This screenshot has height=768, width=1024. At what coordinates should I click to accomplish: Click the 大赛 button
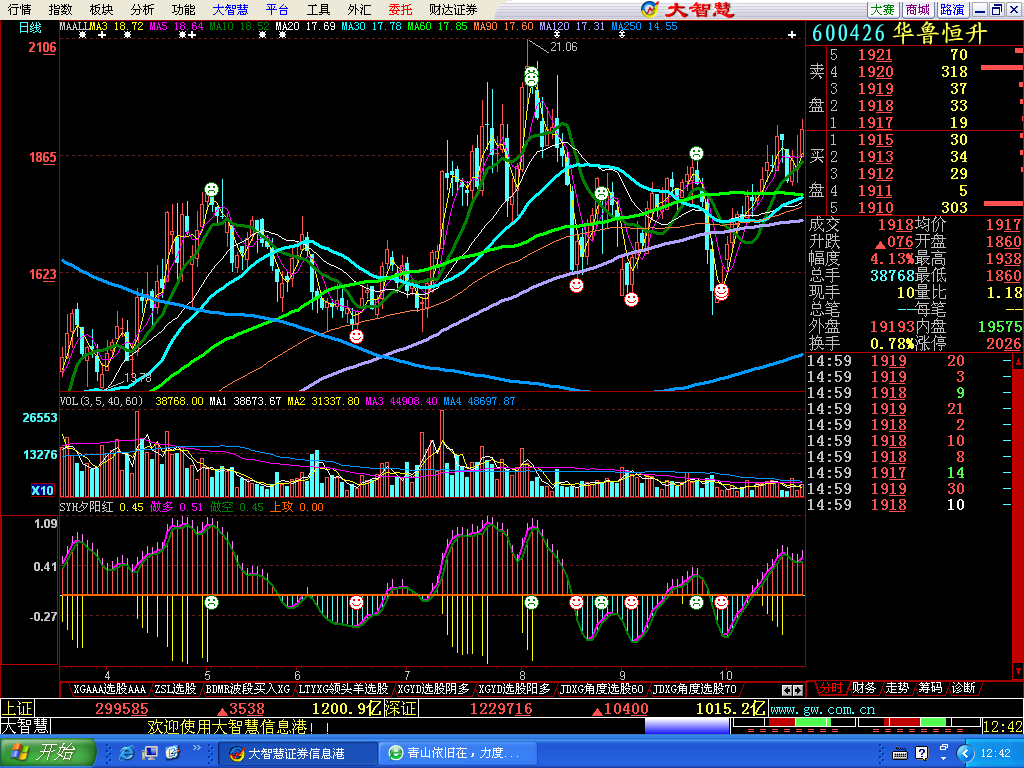click(x=883, y=9)
